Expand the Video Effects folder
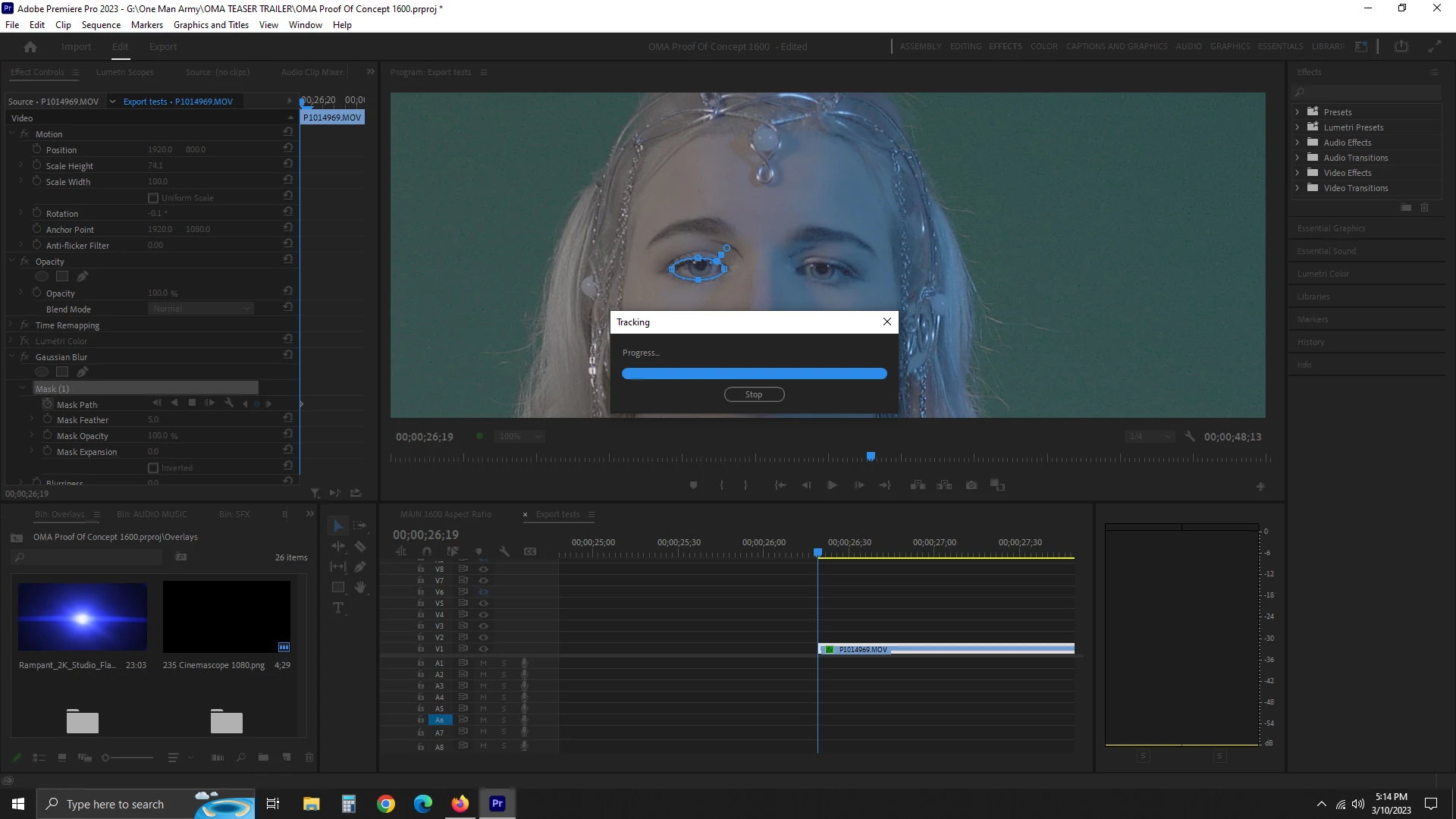This screenshot has width=1456, height=819. (x=1297, y=173)
